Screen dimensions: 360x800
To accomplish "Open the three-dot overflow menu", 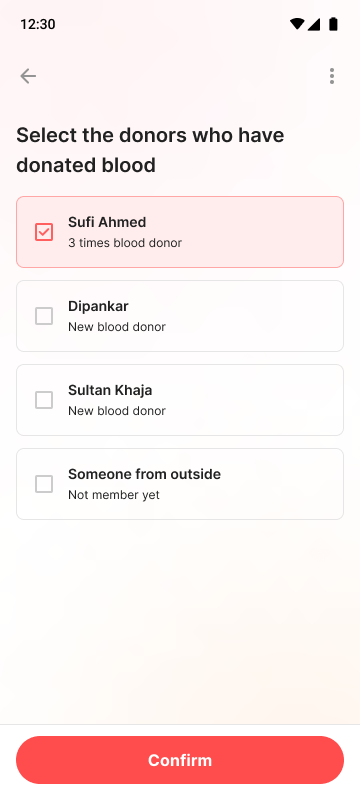I will click(332, 76).
